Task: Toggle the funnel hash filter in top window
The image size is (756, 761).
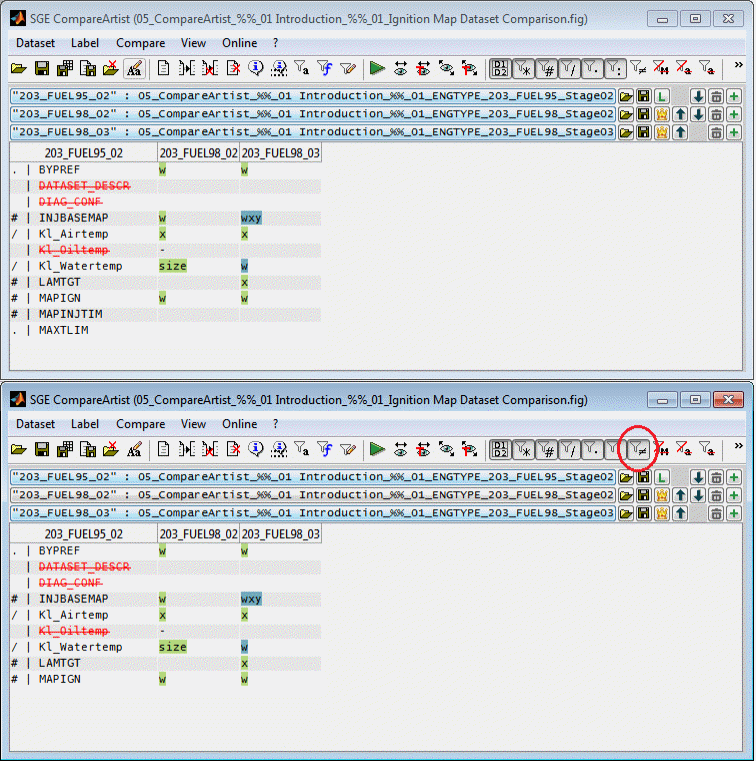Action: 547,68
